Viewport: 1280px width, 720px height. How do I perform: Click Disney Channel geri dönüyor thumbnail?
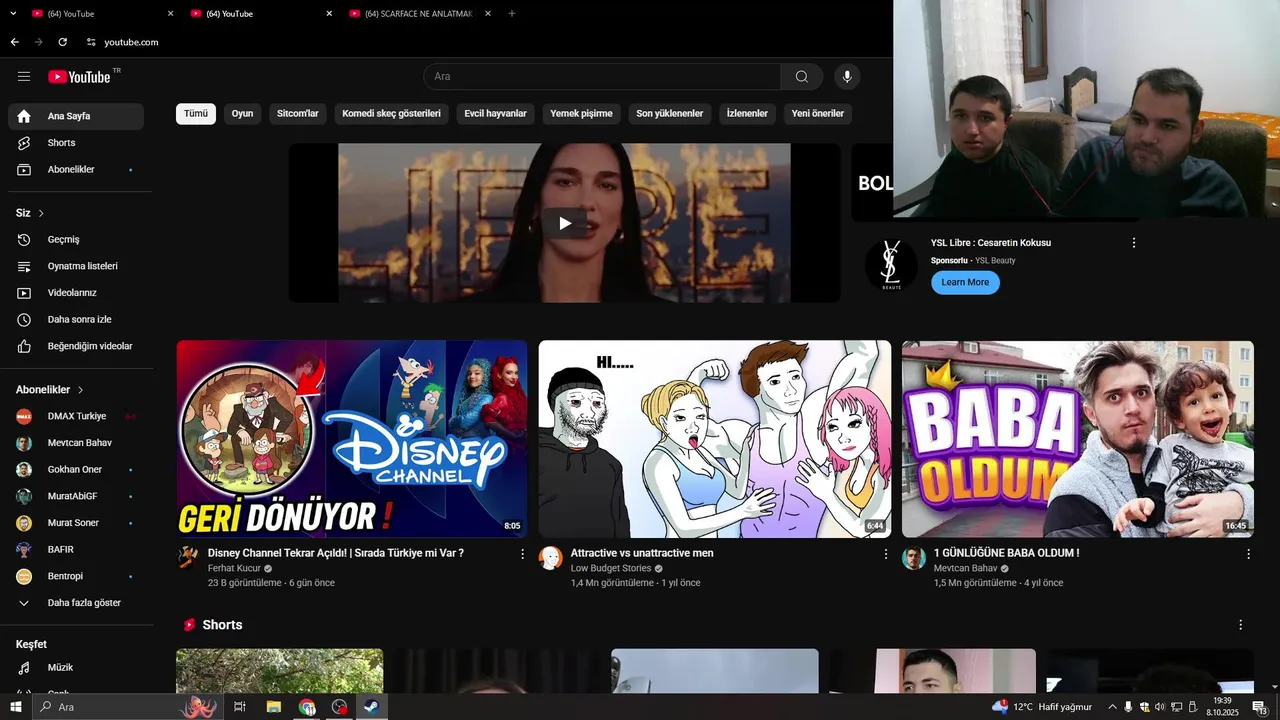coord(352,439)
